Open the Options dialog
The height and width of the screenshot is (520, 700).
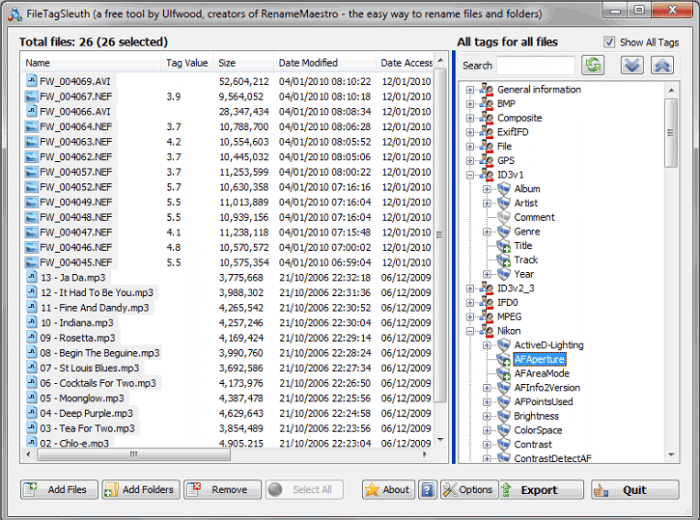click(x=467, y=490)
